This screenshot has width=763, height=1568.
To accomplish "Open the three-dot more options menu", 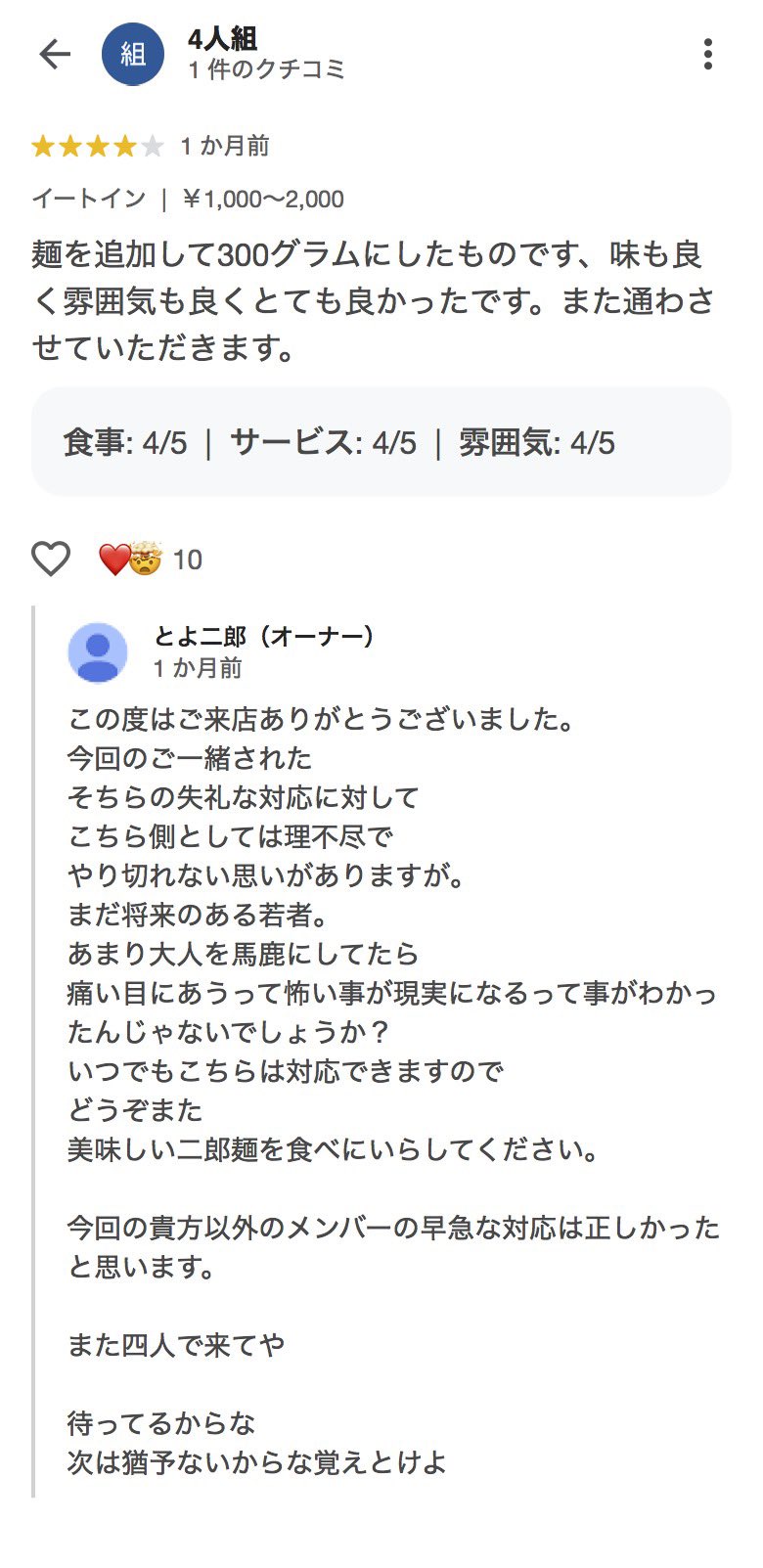I will [708, 54].
